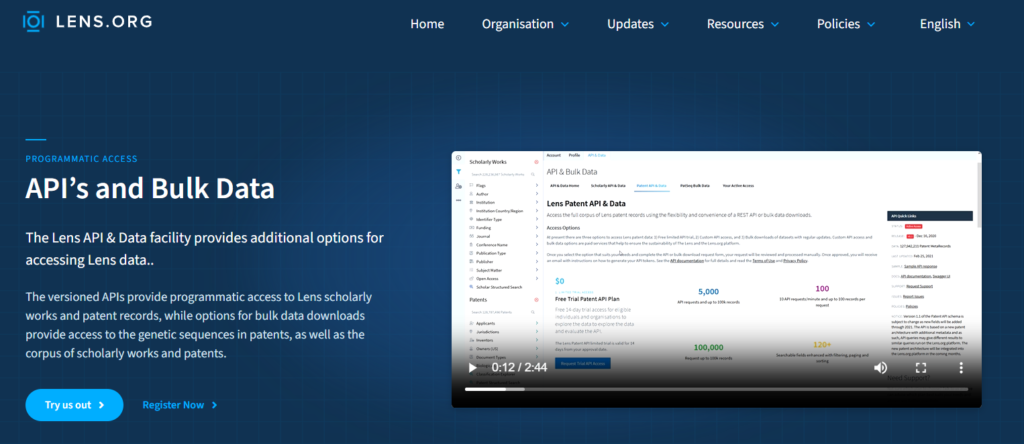This screenshot has height=444, width=1024.
Task: Click the chevron arrow beside Register Now
Action: (215, 405)
